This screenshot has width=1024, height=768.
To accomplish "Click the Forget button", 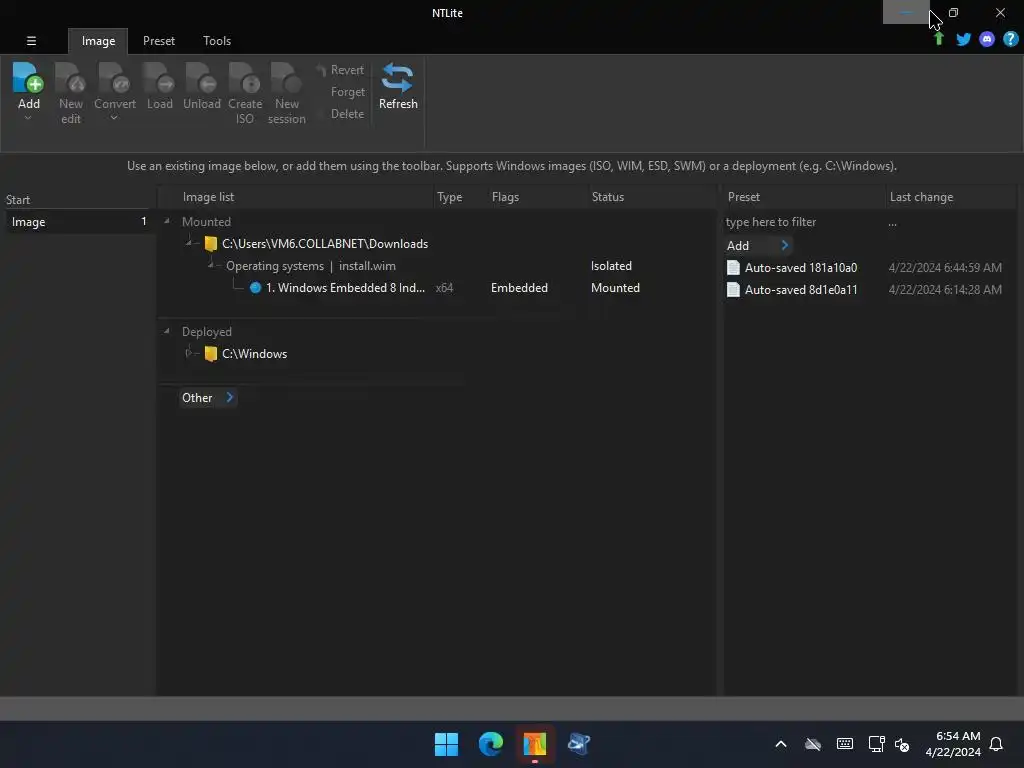I will 347,92.
